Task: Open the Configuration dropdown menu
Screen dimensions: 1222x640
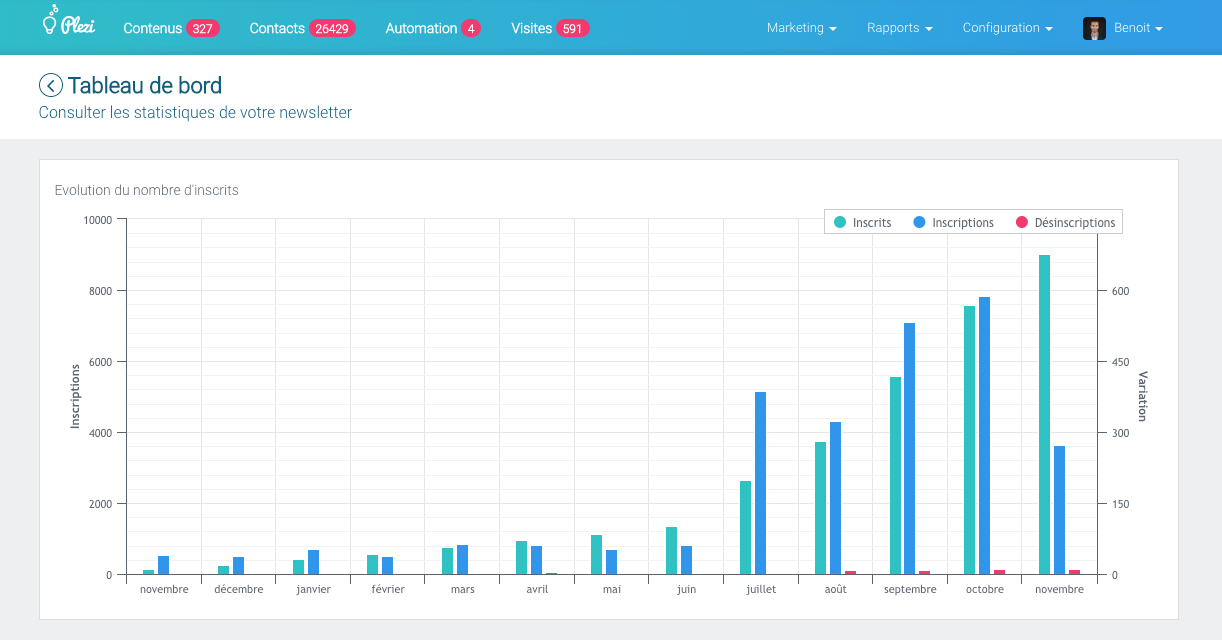Action: (1007, 28)
